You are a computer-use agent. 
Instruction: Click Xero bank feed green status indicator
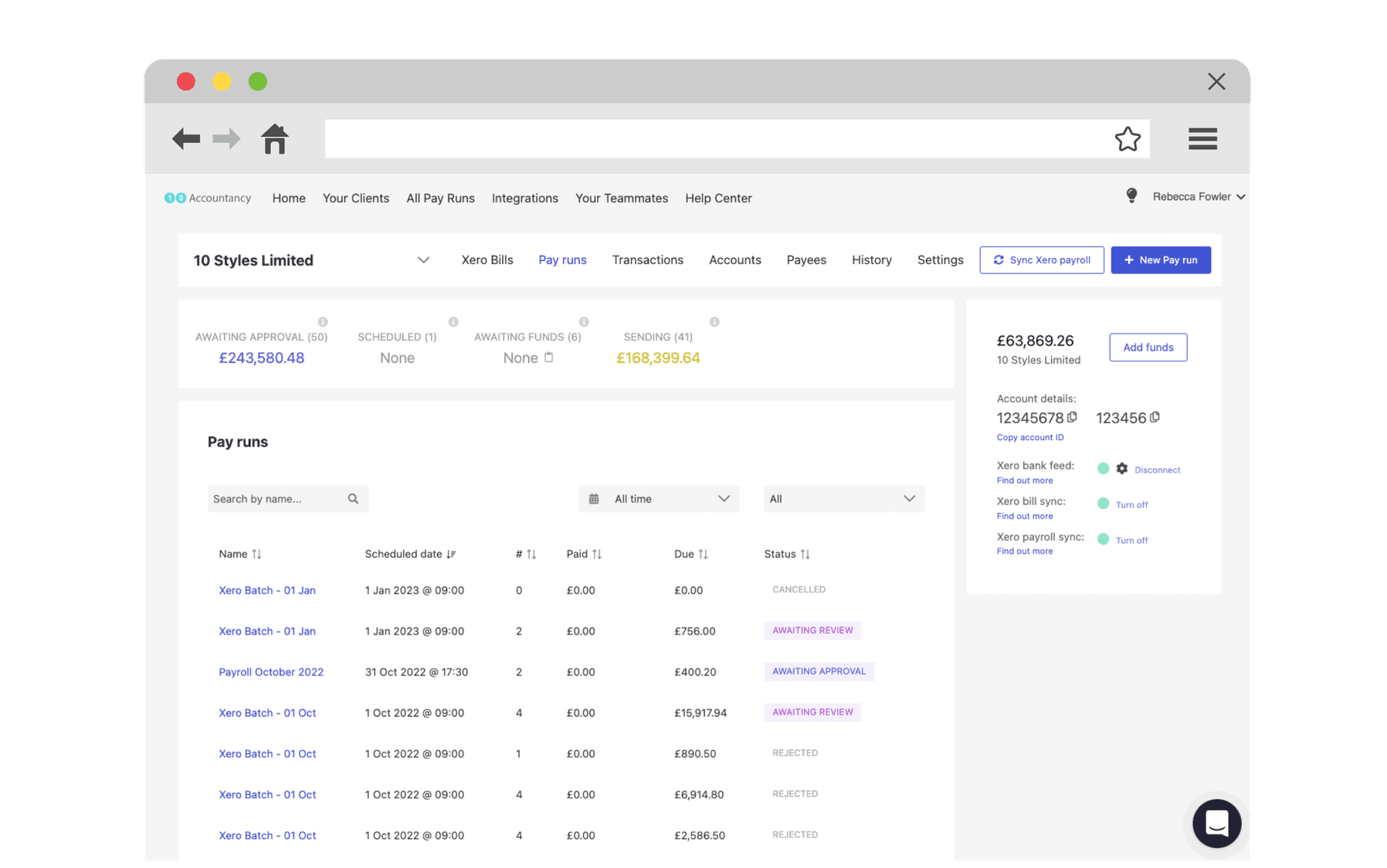[1103, 469]
